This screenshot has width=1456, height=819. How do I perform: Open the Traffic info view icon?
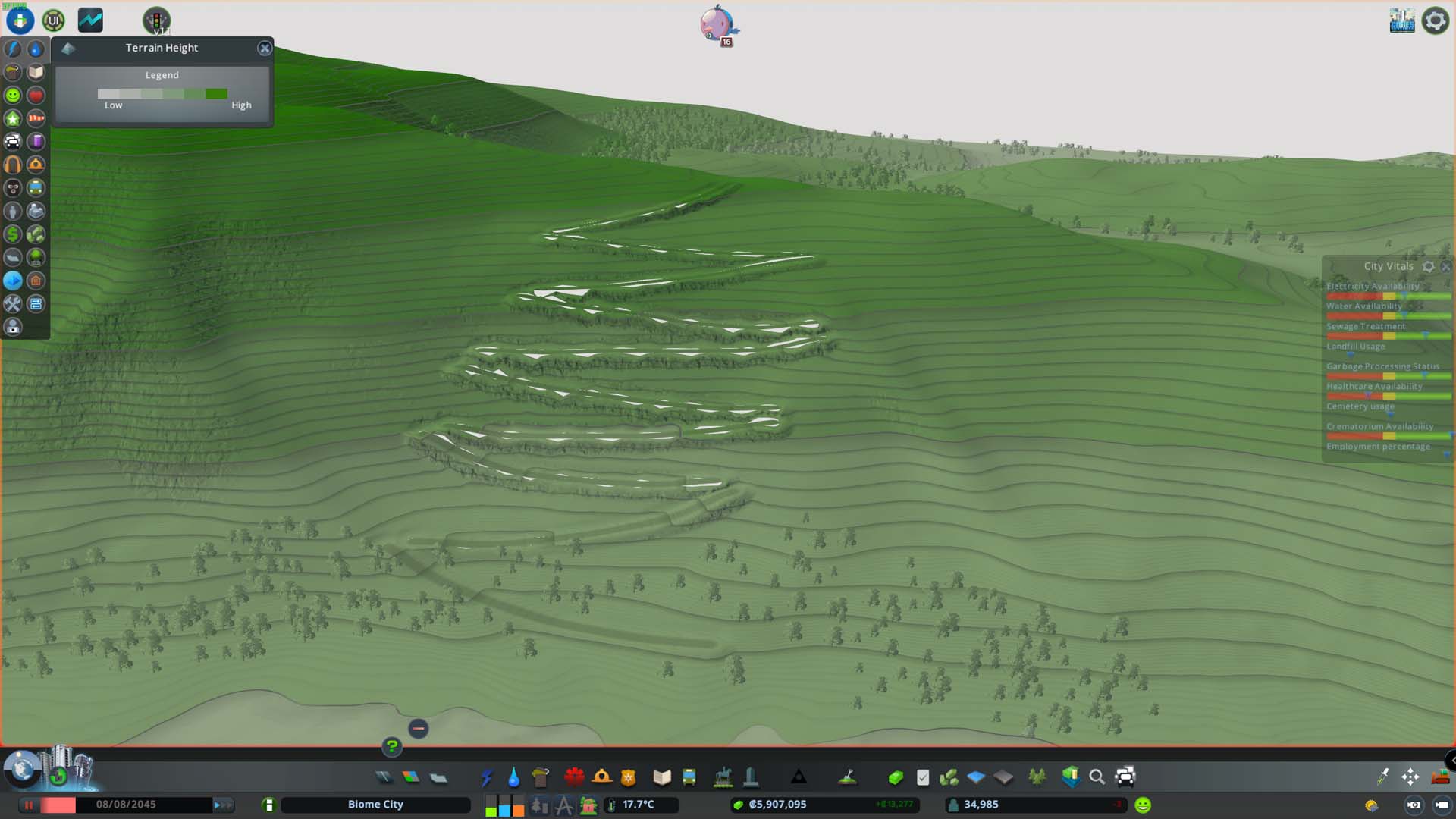[x=13, y=142]
